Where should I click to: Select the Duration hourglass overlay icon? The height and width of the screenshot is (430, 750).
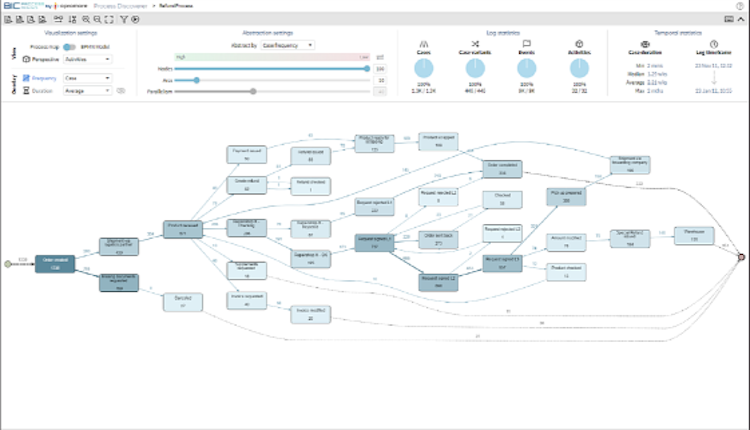(26, 90)
